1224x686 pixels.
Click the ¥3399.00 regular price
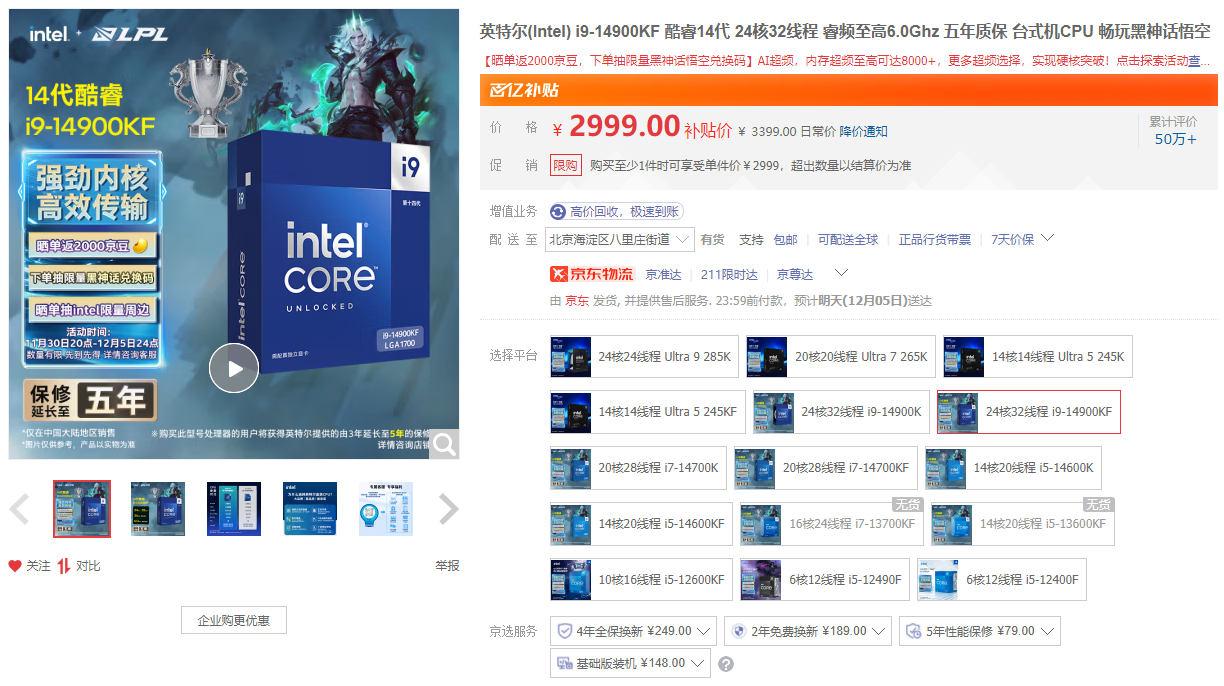click(x=767, y=132)
